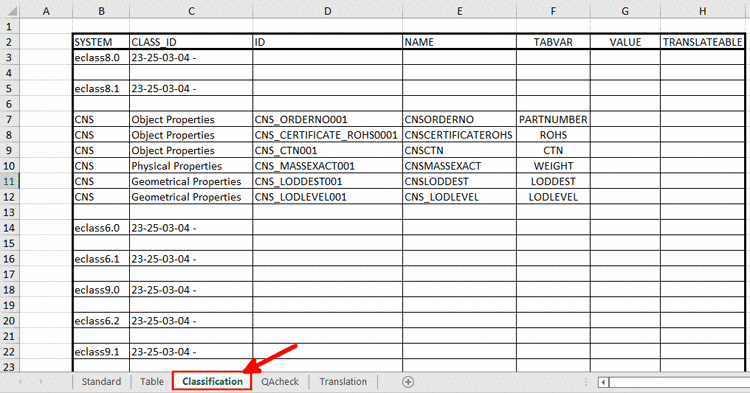Select row 2 header
Screen dimensions: 750x393
click(10, 42)
